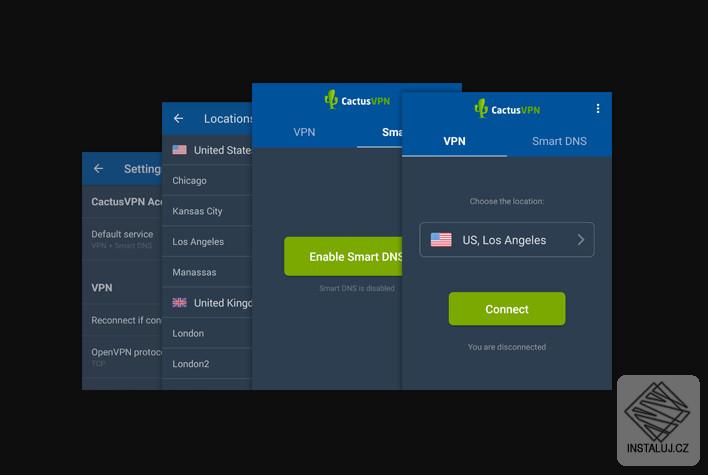This screenshot has height=475, width=708.
Task: Click Enable Smart DNS button
Action: tap(343, 256)
